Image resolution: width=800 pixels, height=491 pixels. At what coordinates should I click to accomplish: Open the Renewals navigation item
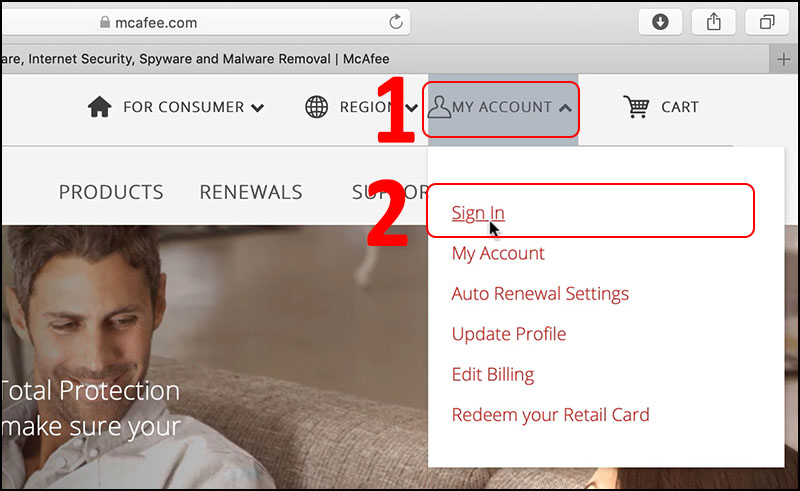tap(250, 192)
